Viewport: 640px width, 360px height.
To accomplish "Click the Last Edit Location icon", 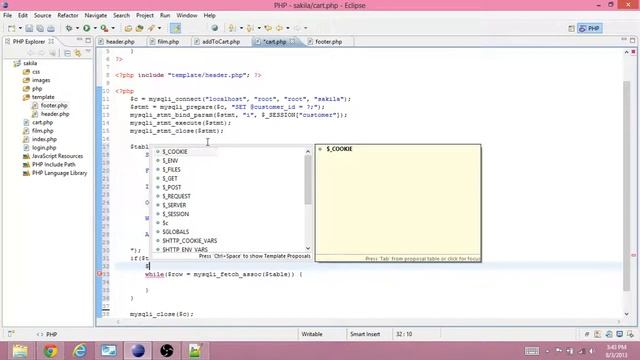I will (x=268, y=28).
